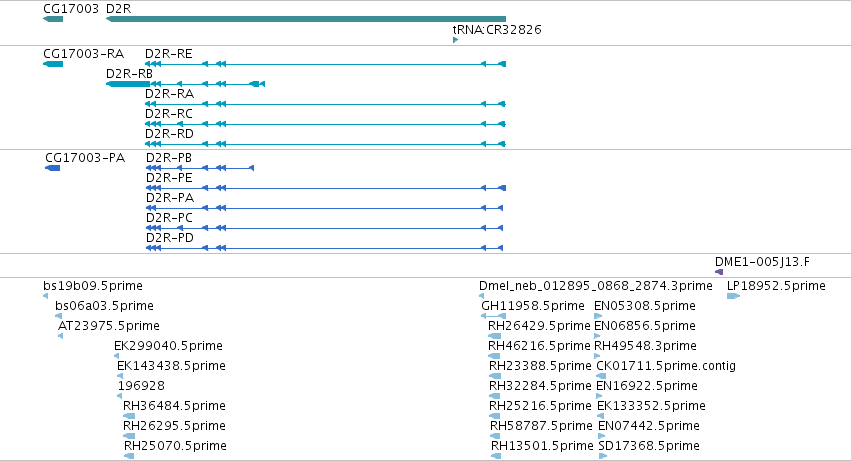Click the D2R-RC transcript label
This screenshot has width=851, height=461.
click(x=169, y=114)
